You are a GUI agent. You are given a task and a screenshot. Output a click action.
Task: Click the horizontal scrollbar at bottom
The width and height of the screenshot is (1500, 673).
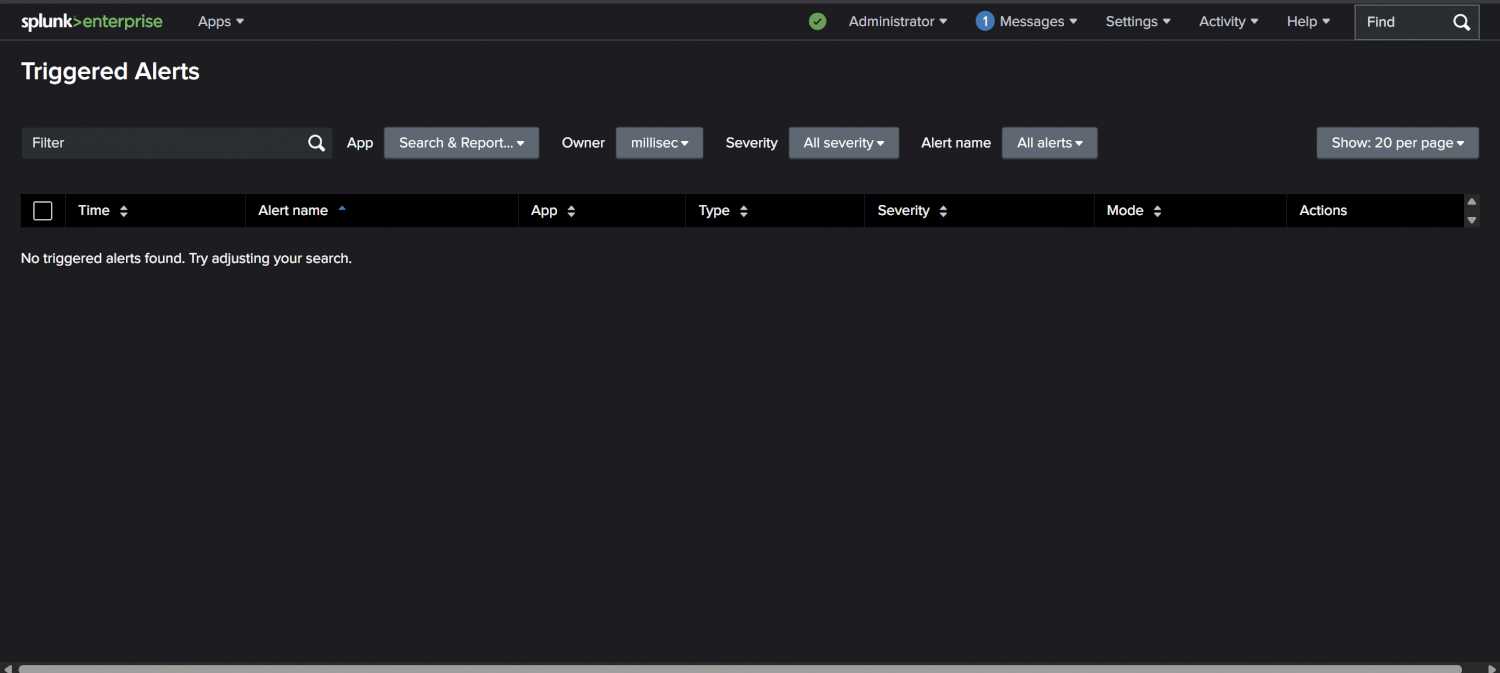click(740, 668)
